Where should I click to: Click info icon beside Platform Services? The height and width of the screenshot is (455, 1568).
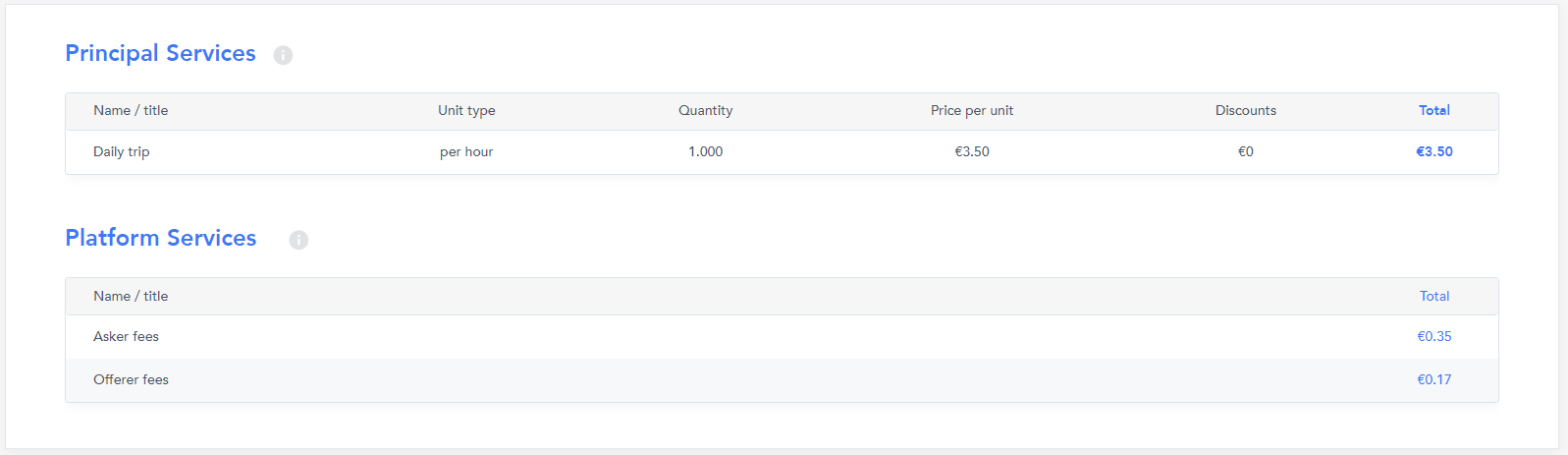[298, 240]
